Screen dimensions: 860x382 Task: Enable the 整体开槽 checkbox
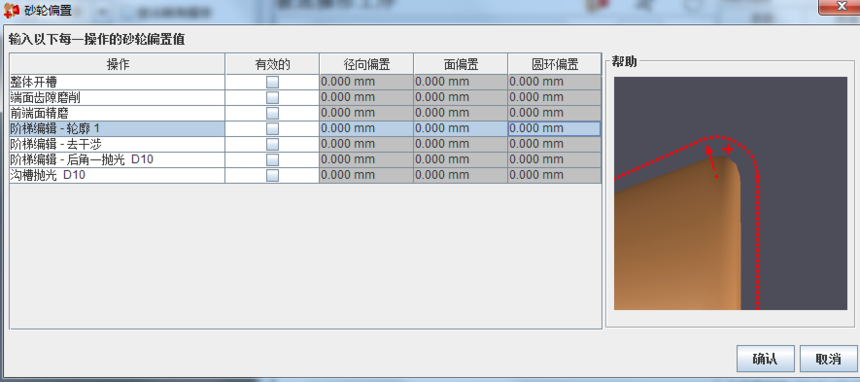(272, 82)
